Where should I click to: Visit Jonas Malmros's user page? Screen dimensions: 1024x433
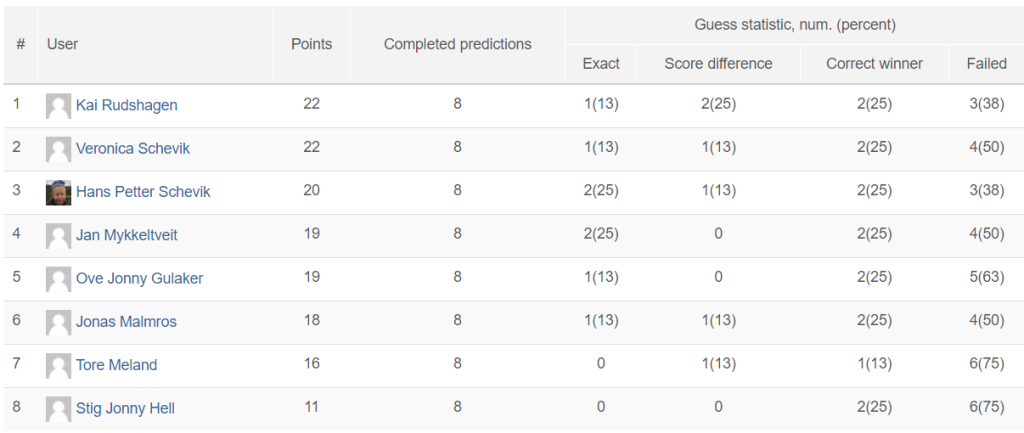(126, 322)
